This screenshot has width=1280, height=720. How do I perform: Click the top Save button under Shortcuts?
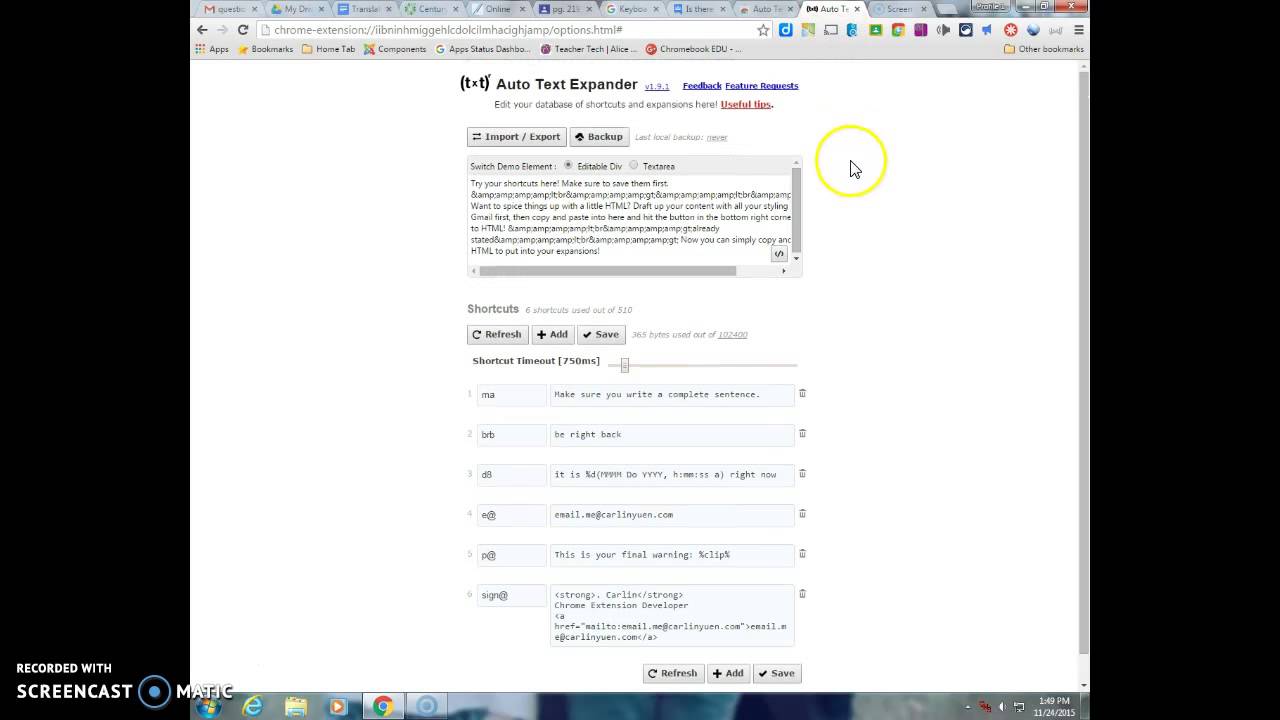(601, 334)
